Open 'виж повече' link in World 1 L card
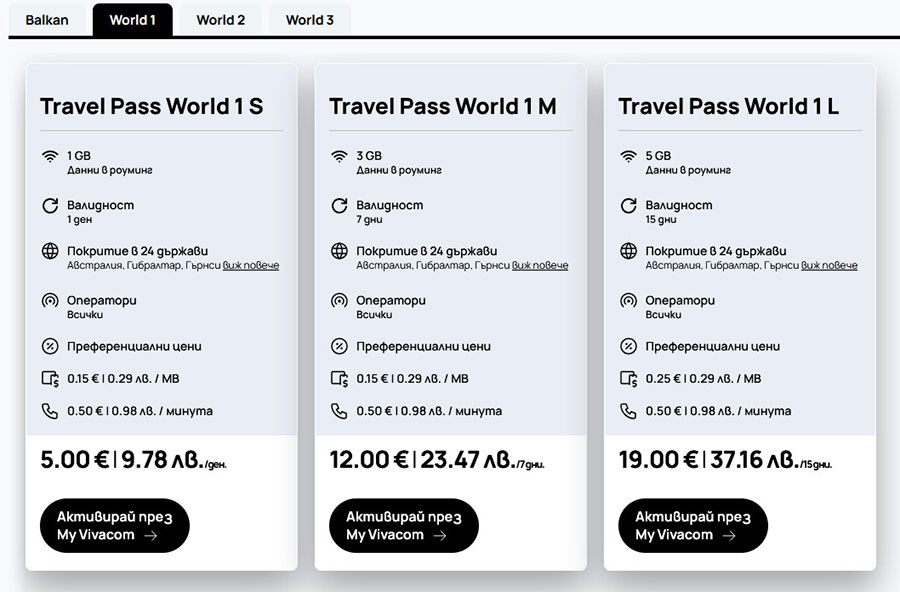Screen dimensions: 900x592 pos(829,265)
